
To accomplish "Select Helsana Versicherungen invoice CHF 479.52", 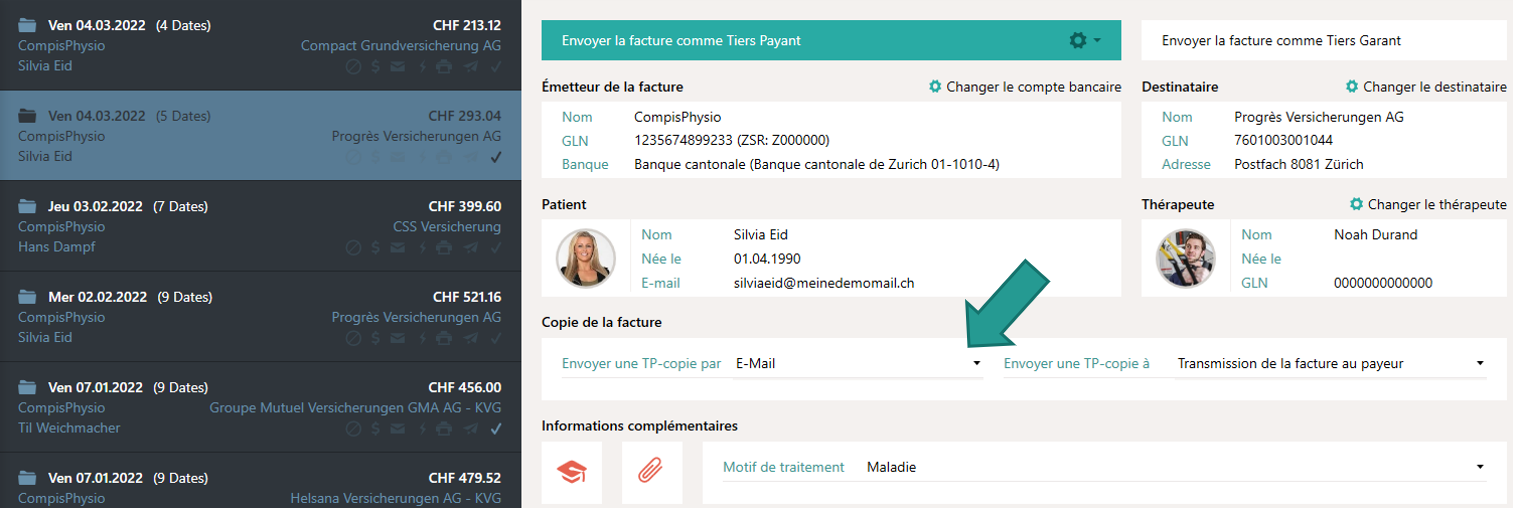I will [260, 481].
